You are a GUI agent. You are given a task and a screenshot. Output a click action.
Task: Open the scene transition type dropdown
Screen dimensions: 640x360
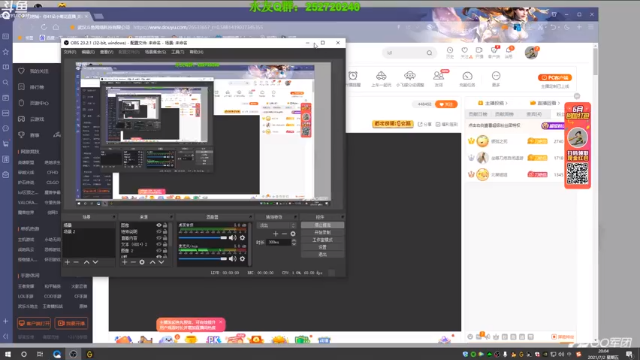[276, 225]
